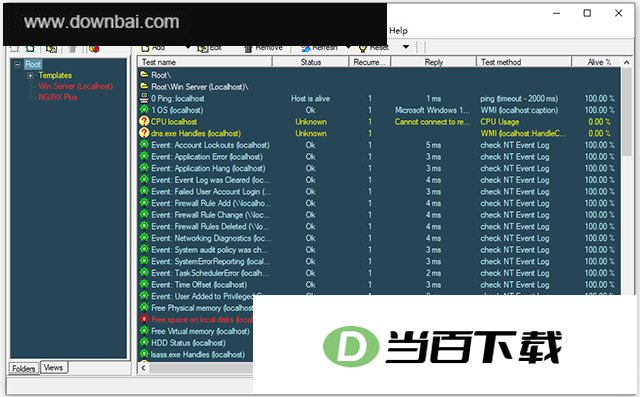Click the Event: SystemErrorReporting icon
Image resolution: width=640 pixels, height=397 pixels.
point(144,261)
